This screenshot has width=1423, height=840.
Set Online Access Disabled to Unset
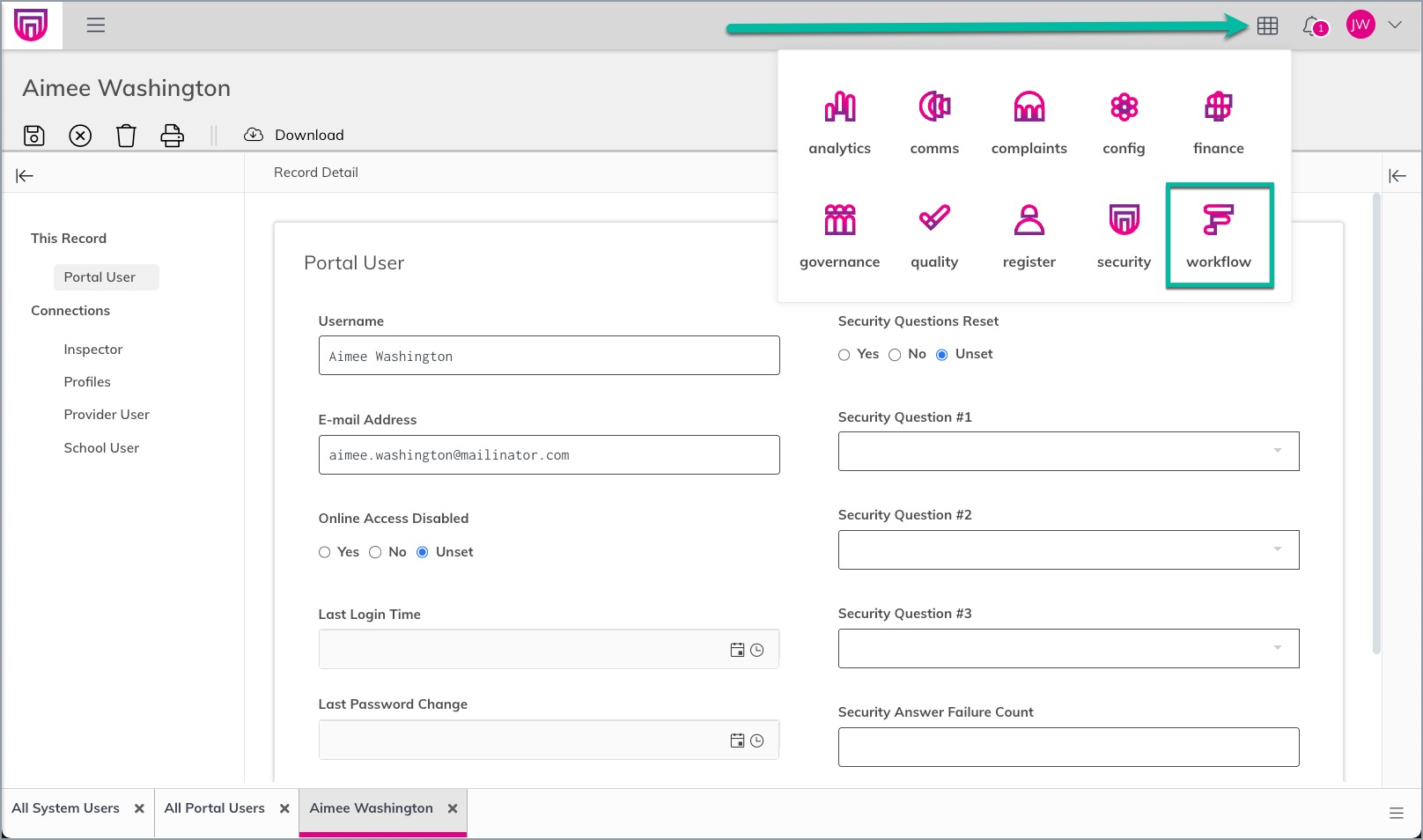[x=423, y=552]
